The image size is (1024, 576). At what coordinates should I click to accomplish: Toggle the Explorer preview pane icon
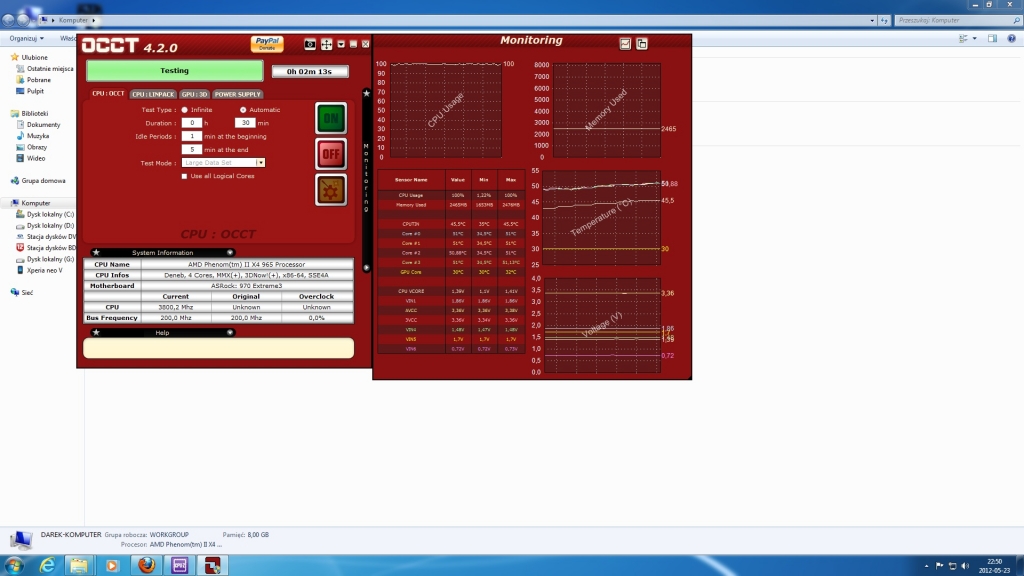(x=993, y=39)
